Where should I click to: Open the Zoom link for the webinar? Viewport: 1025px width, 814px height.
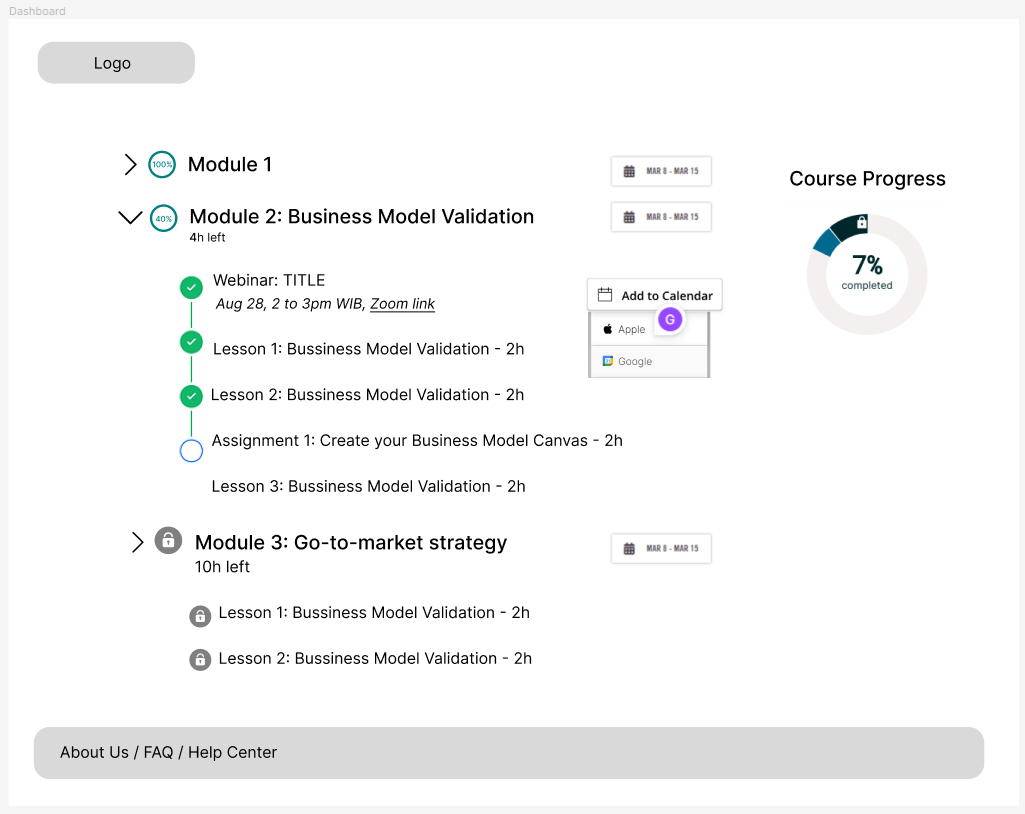(402, 304)
